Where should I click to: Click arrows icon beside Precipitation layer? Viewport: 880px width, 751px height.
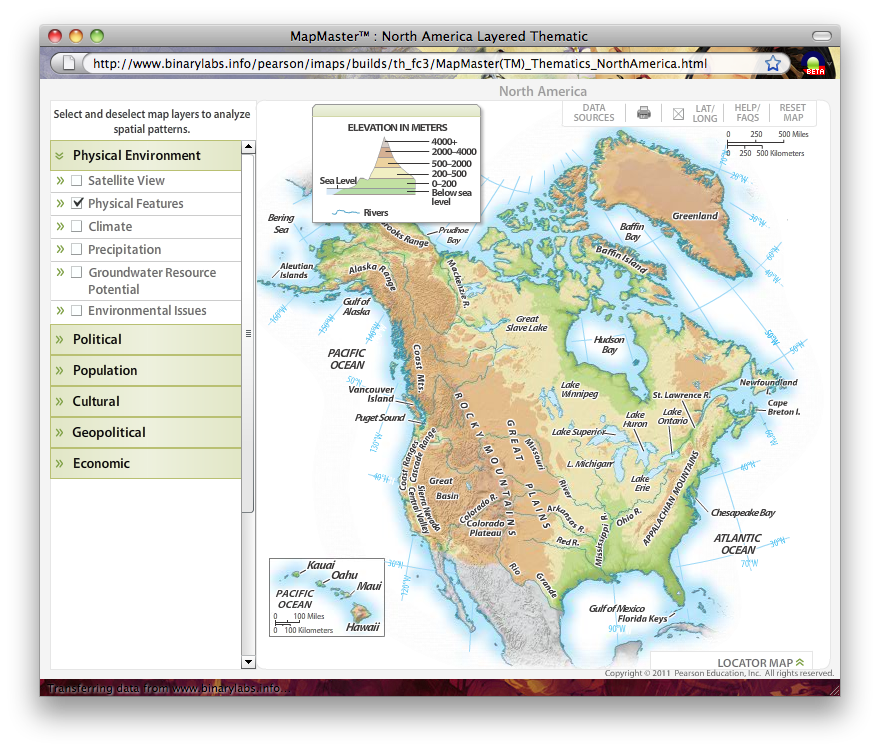[60, 250]
